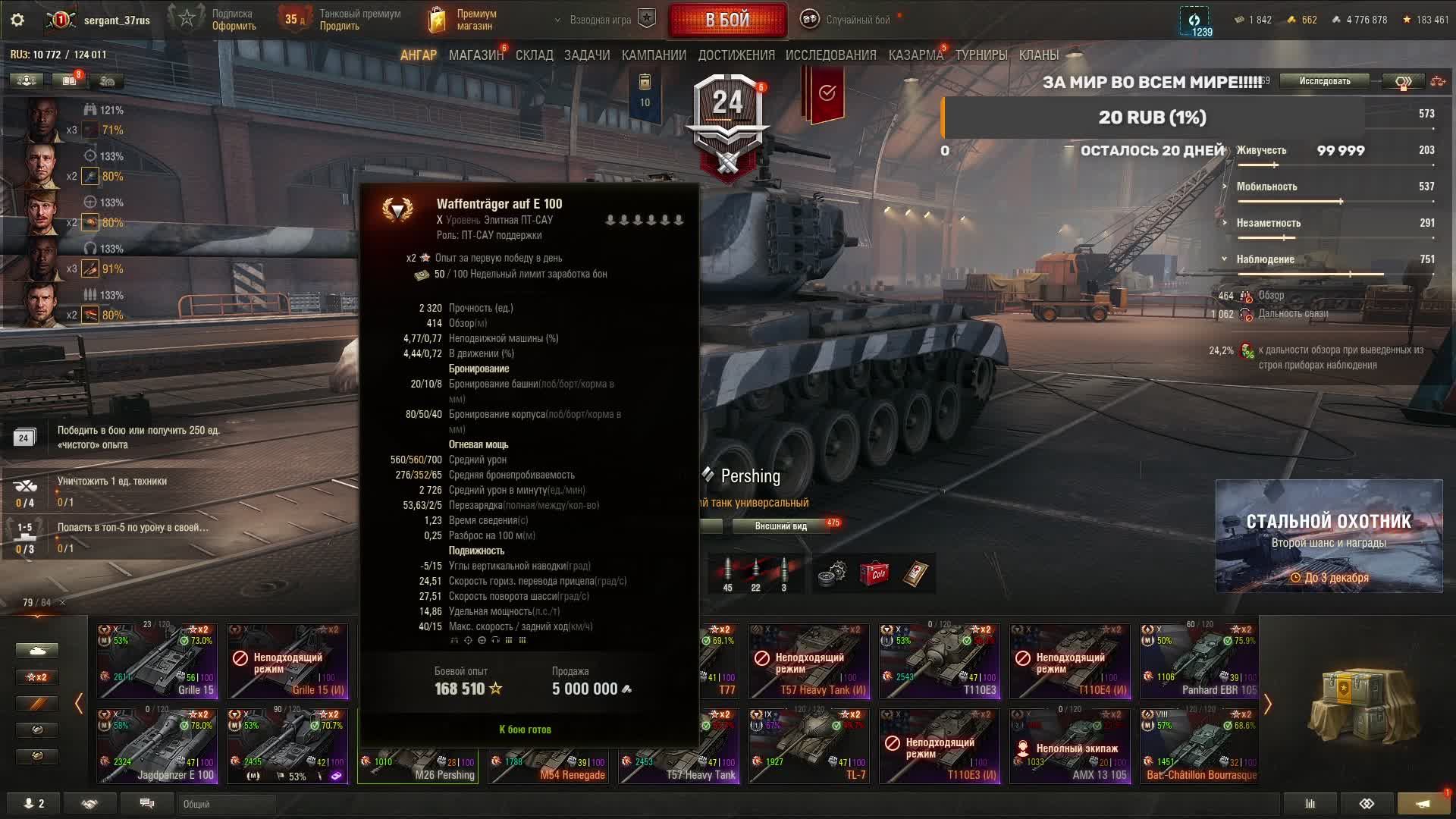Screen dimensions: 1456x819
Task: Open the Внешний вид customization button
Action: [781, 526]
